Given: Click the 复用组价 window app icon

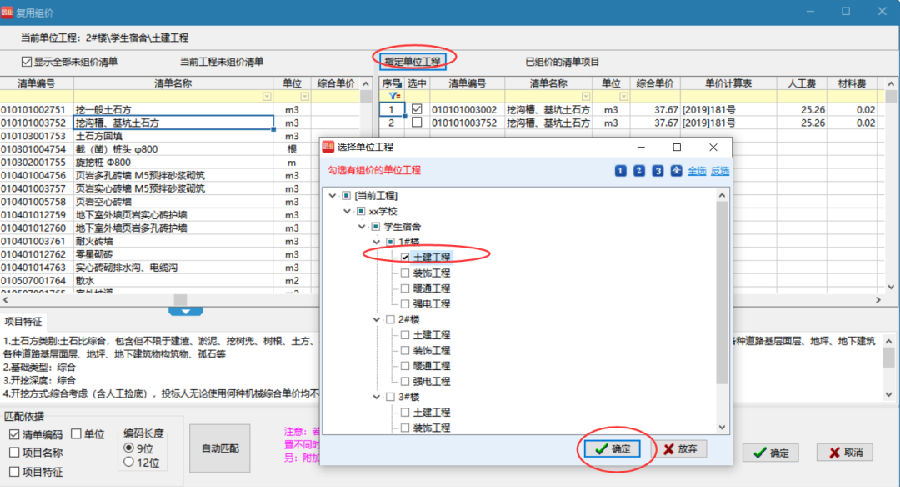Looking at the screenshot, I should click(x=11, y=12).
